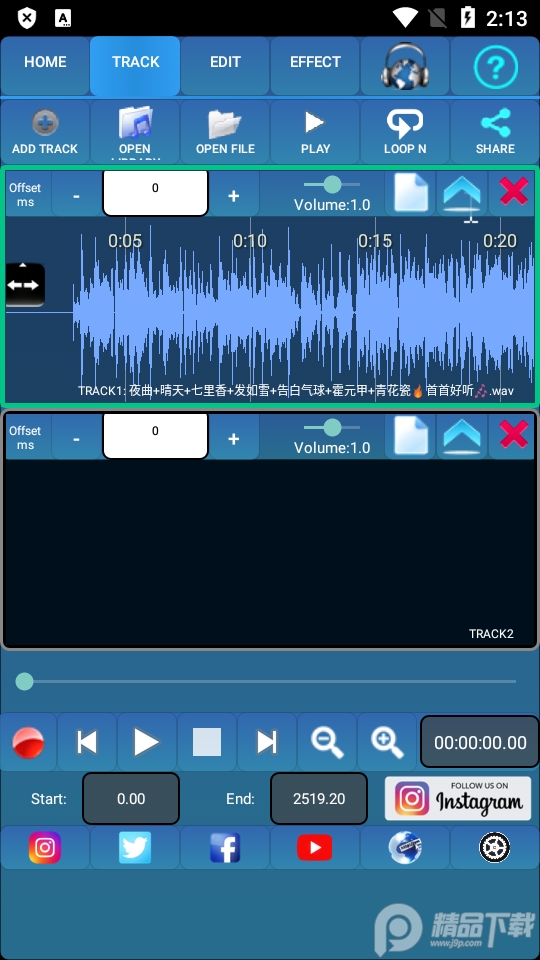Click Track 1 offset ms field

coord(156,193)
